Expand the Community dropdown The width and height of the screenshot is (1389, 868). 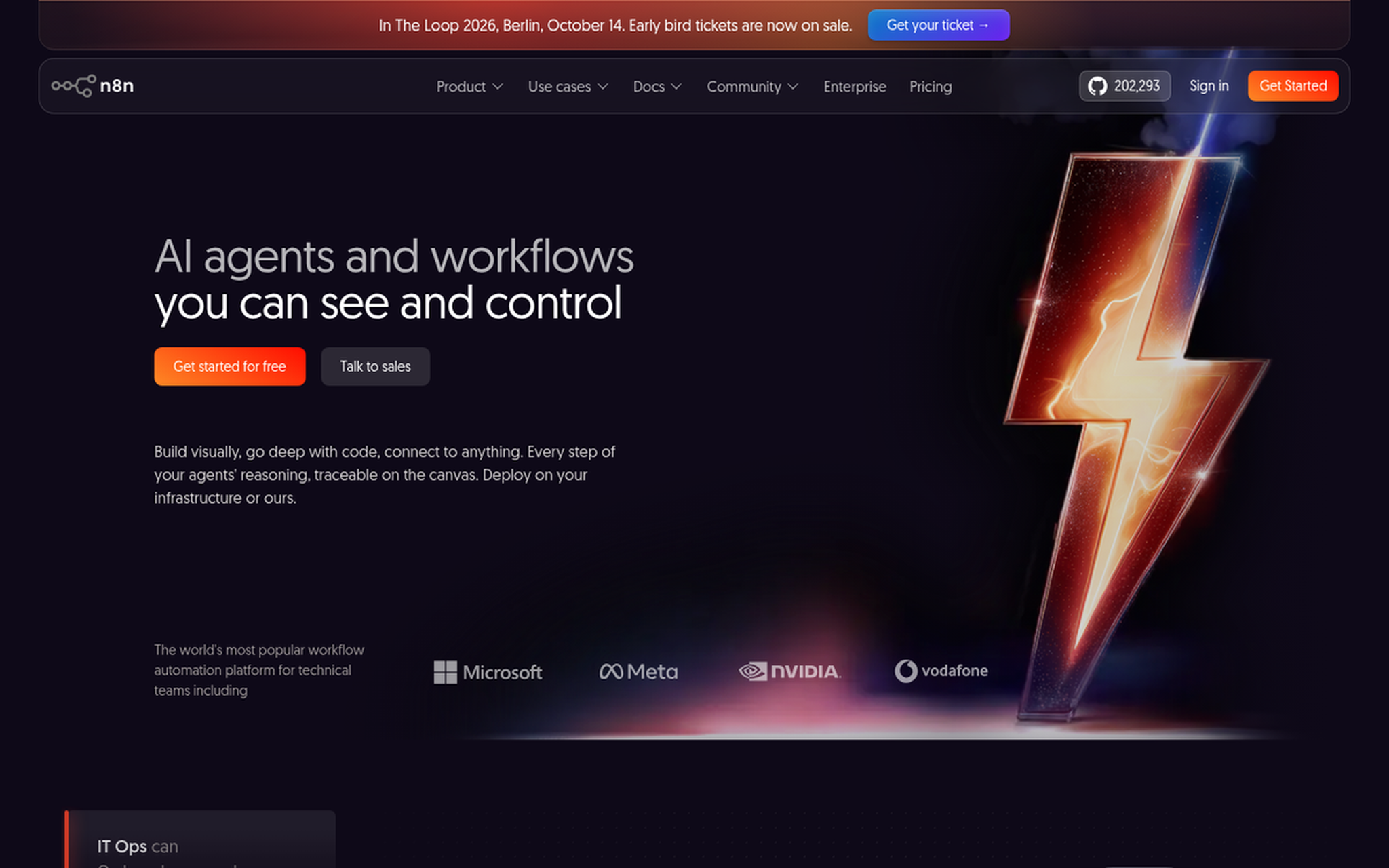(752, 87)
